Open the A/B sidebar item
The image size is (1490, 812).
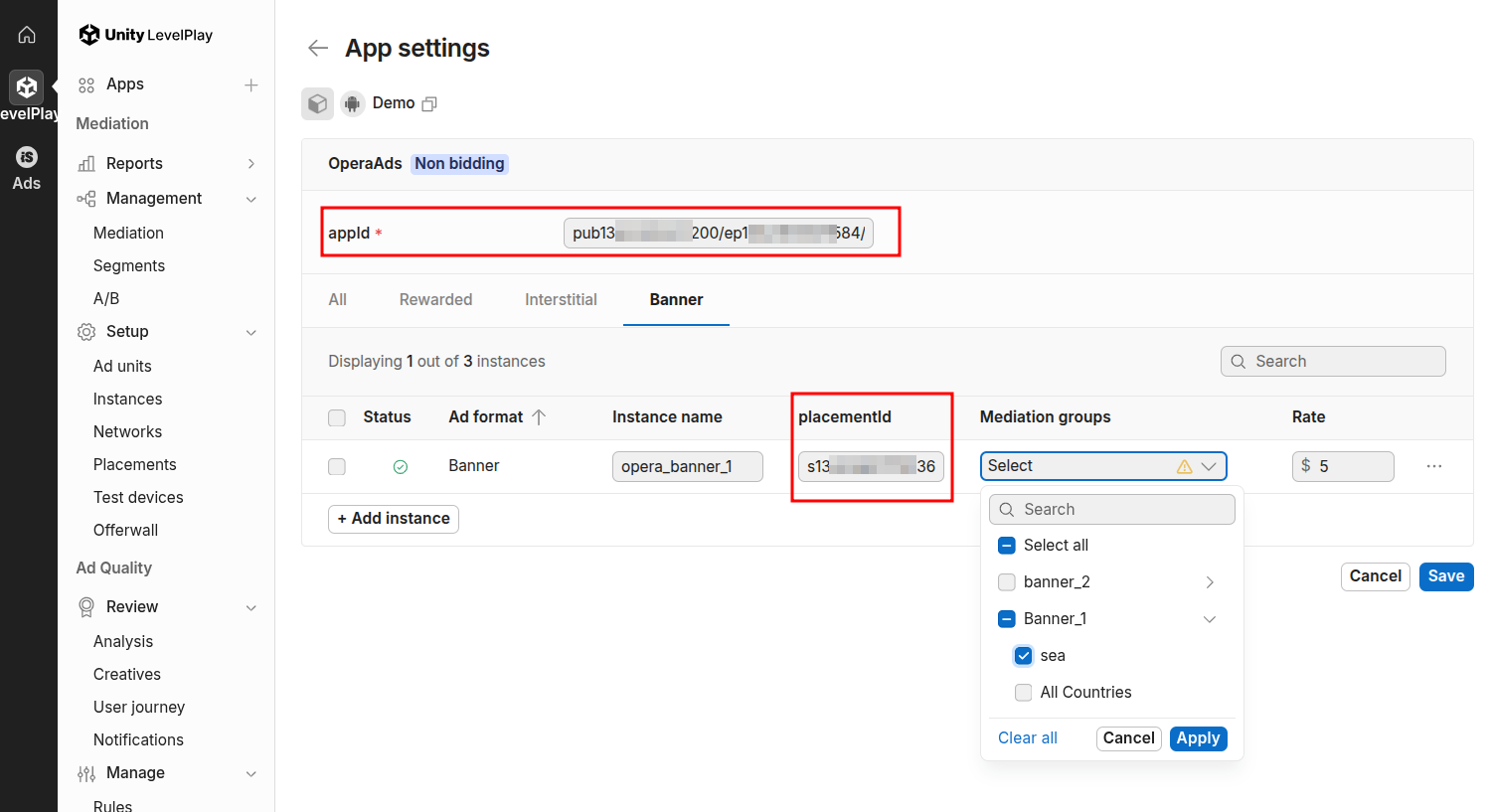(106, 298)
